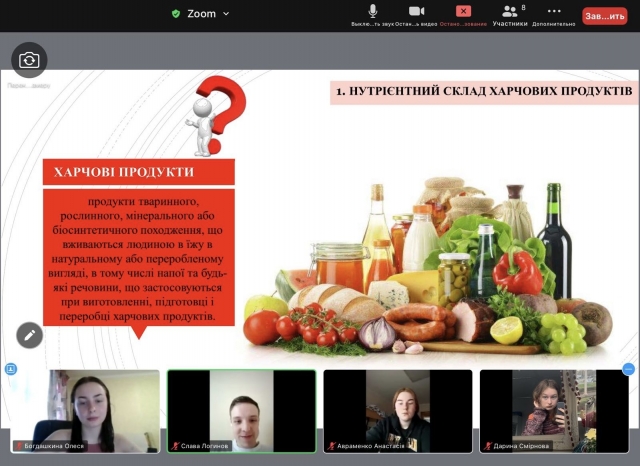Mute the microphone in Zoom toolbar

(x=373, y=12)
